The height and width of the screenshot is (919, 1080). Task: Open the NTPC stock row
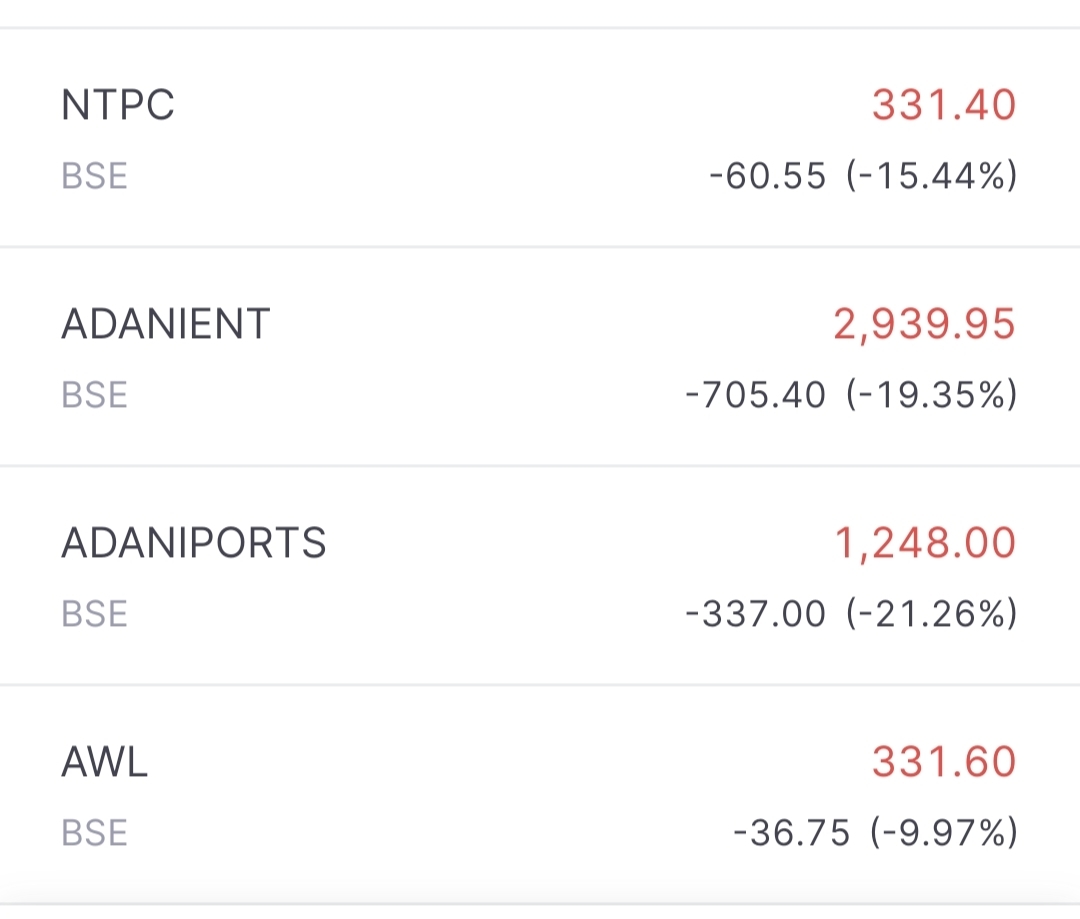pyautogui.click(x=118, y=105)
